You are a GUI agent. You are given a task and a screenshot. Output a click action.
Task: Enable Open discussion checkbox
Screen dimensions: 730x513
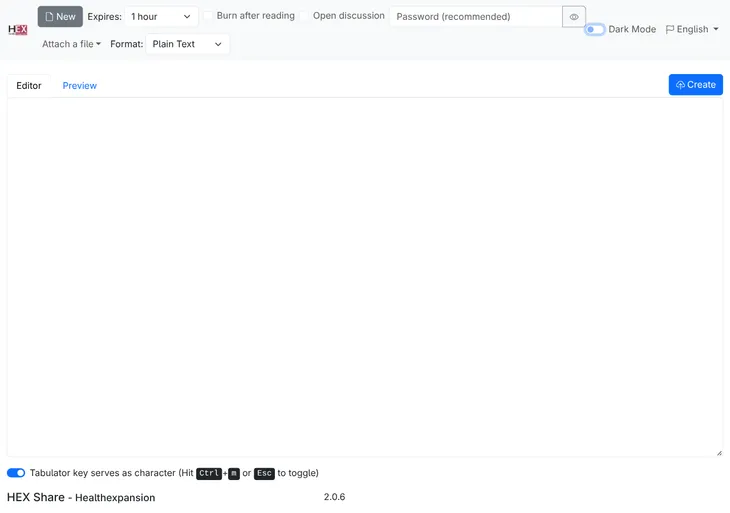point(304,16)
